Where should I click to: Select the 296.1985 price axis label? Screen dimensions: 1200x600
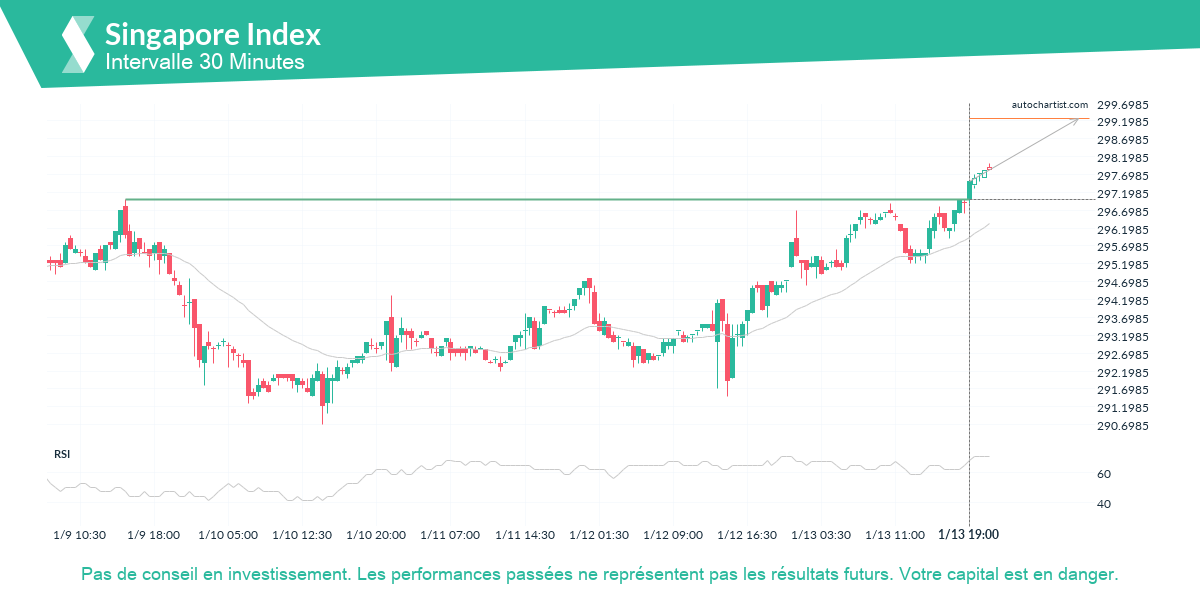click(x=1122, y=230)
